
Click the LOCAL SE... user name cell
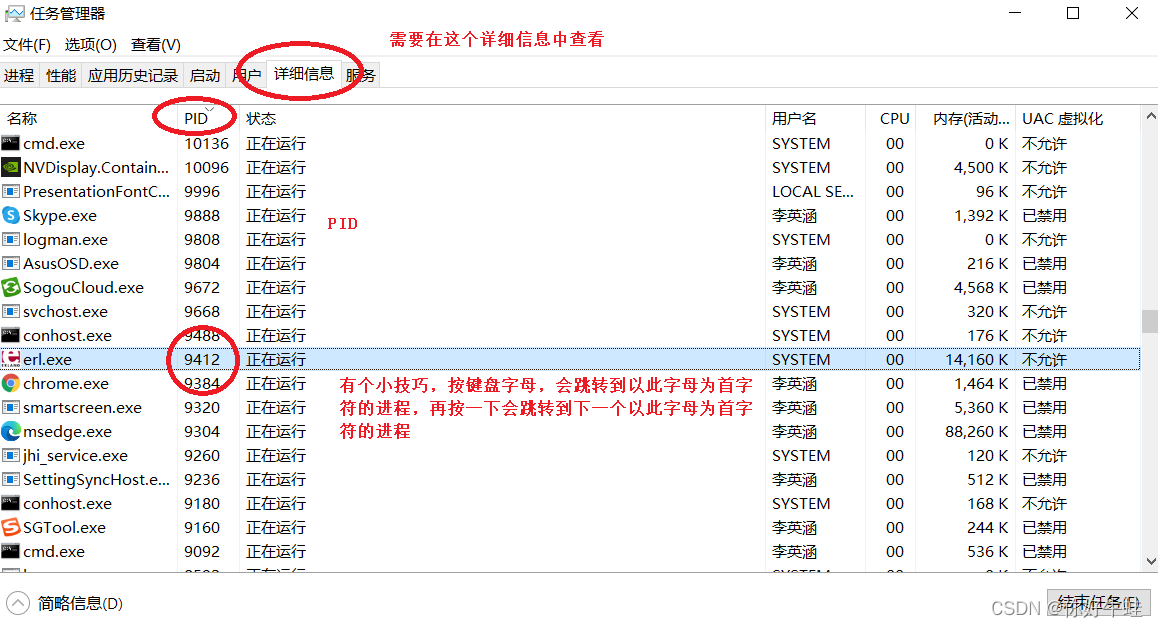(x=812, y=191)
